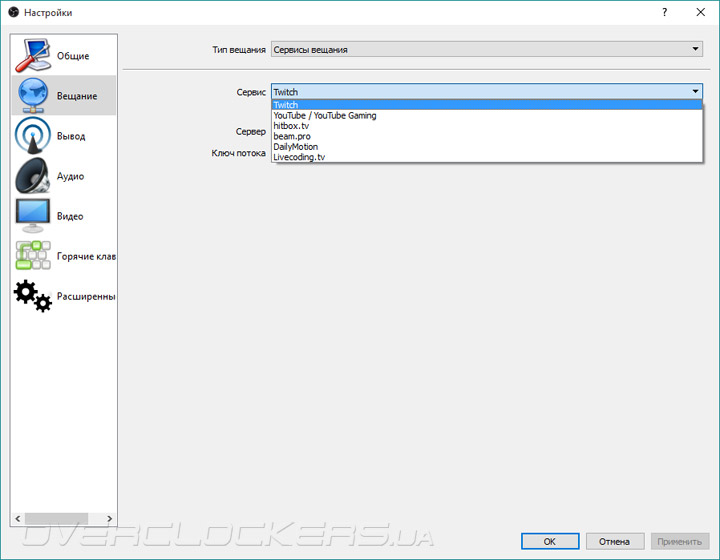Click the Ключ потока label
The width and height of the screenshot is (720, 560).
click(x=238, y=153)
